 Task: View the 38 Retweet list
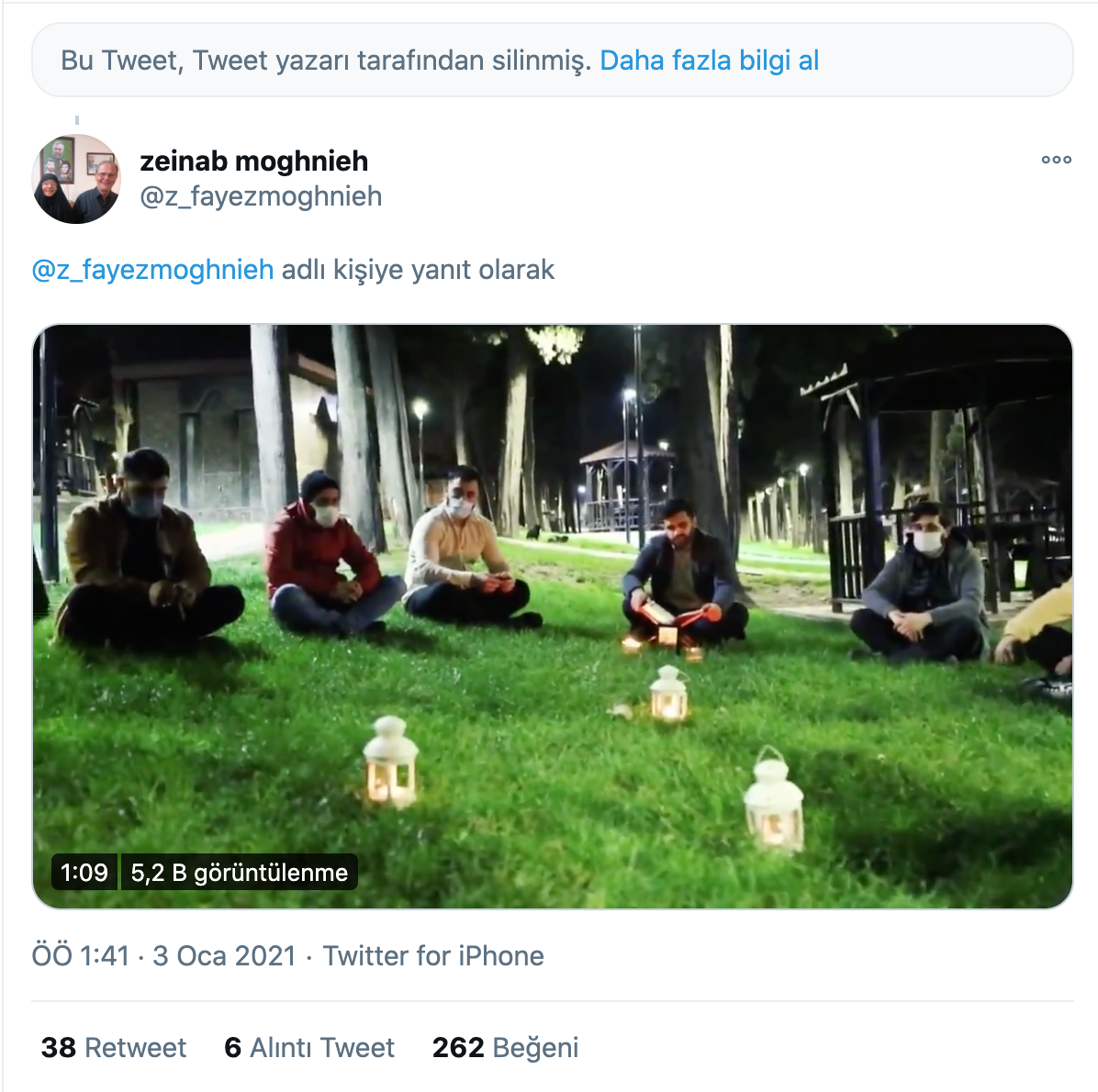114,1048
